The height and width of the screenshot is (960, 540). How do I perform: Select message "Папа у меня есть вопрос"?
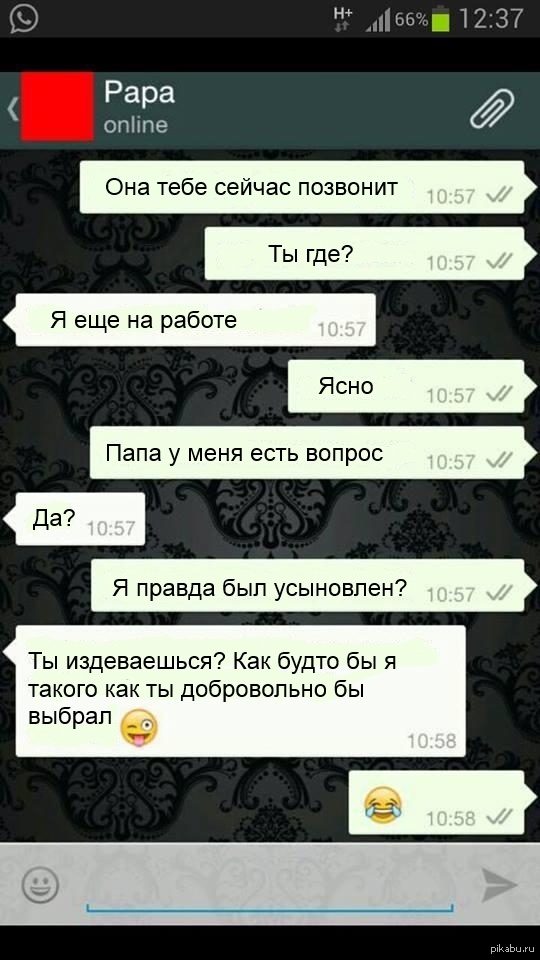pos(307,452)
